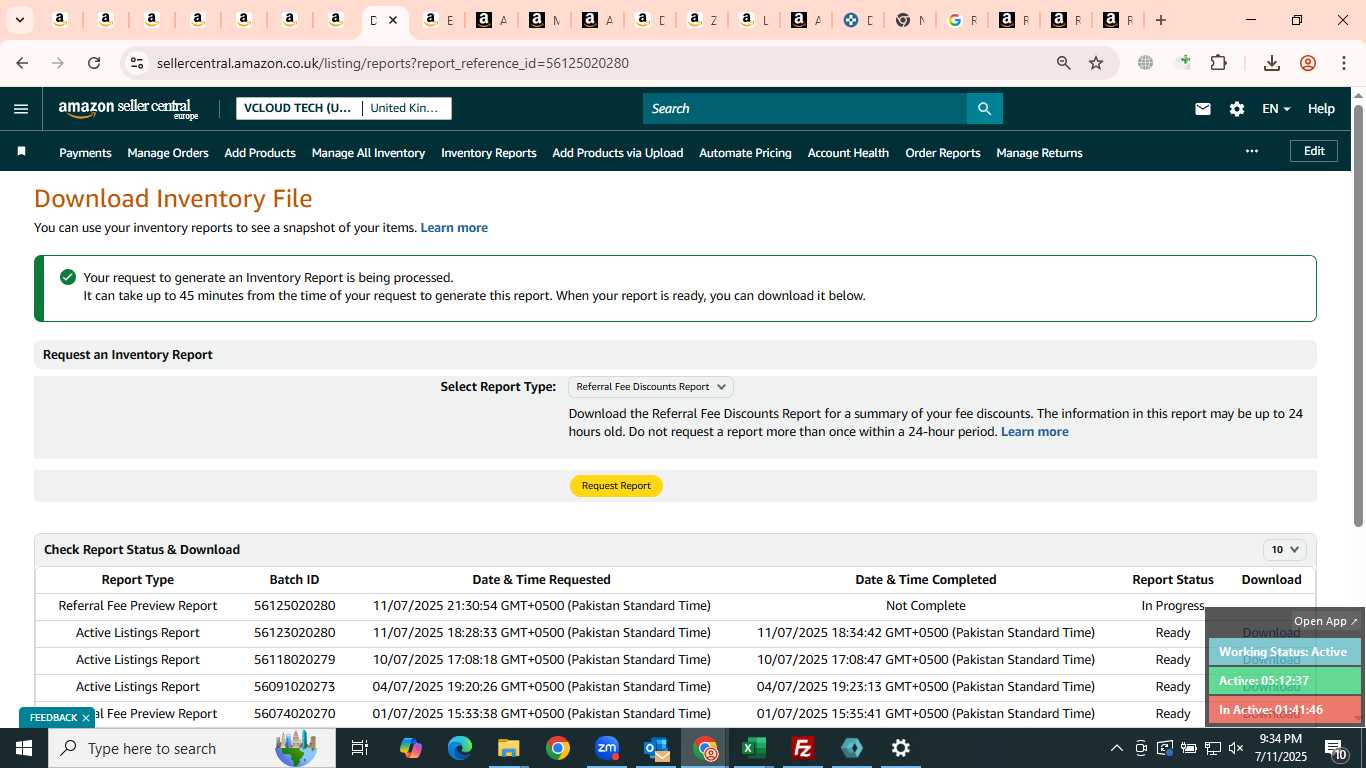Screen dimensions: 1366x768
Task: Open Inventory Reports menu item
Action: click(x=489, y=153)
